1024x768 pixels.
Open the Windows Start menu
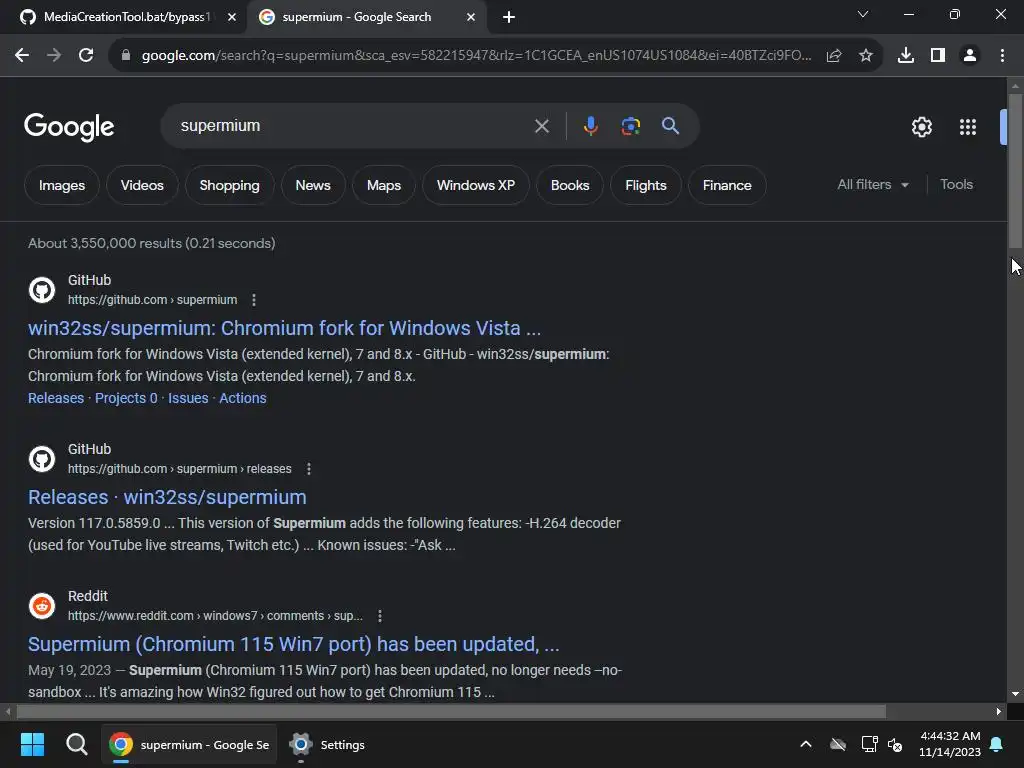coord(32,744)
